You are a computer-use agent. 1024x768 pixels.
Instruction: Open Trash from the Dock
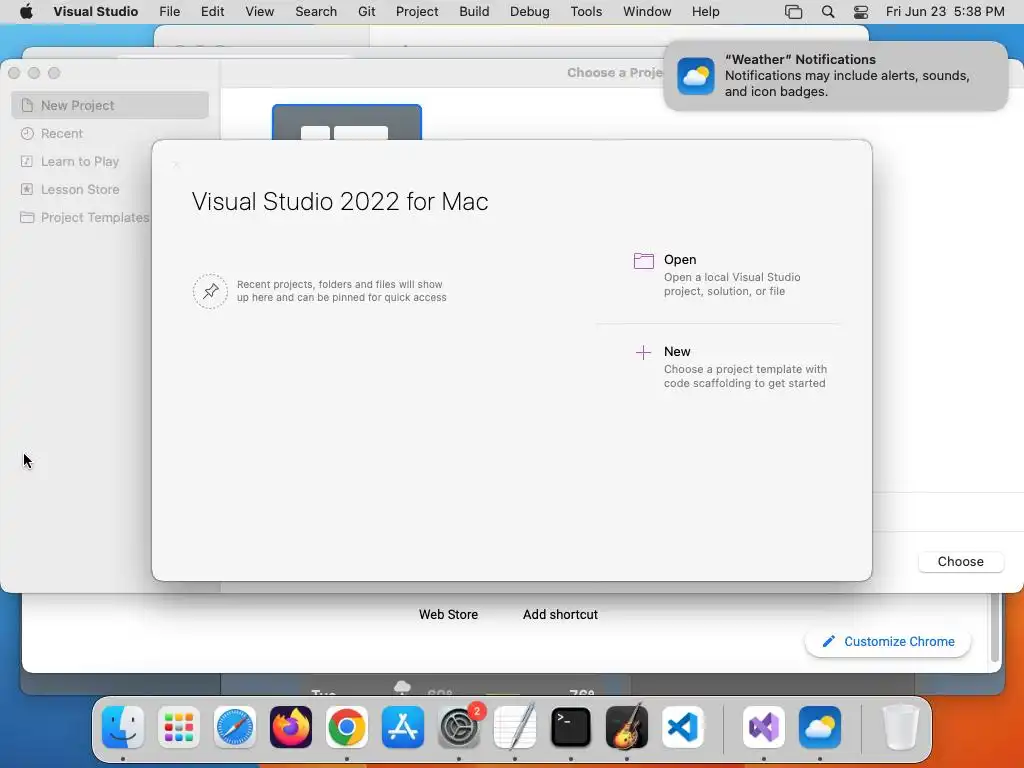point(901,727)
